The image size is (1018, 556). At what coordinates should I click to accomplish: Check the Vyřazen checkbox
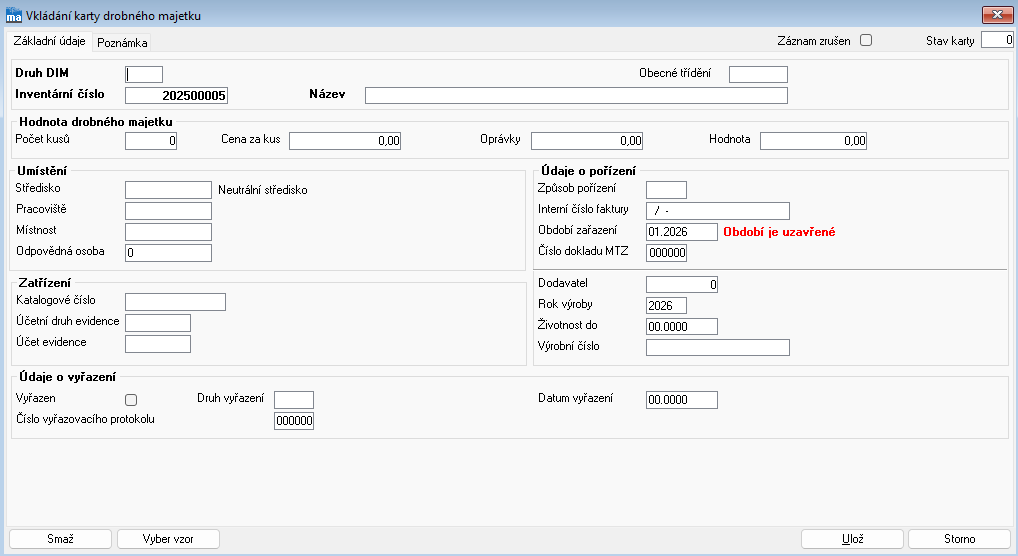(131, 400)
